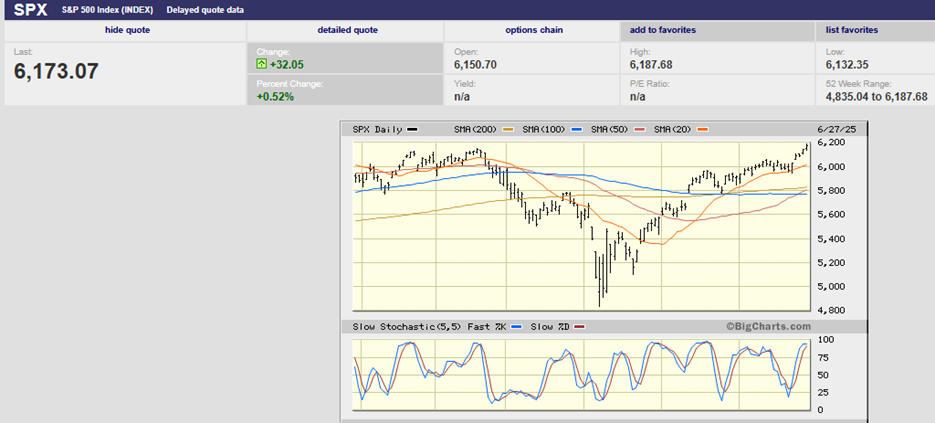Select the low value 6,132.35
The image size is (935, 423).
point(847,64)
